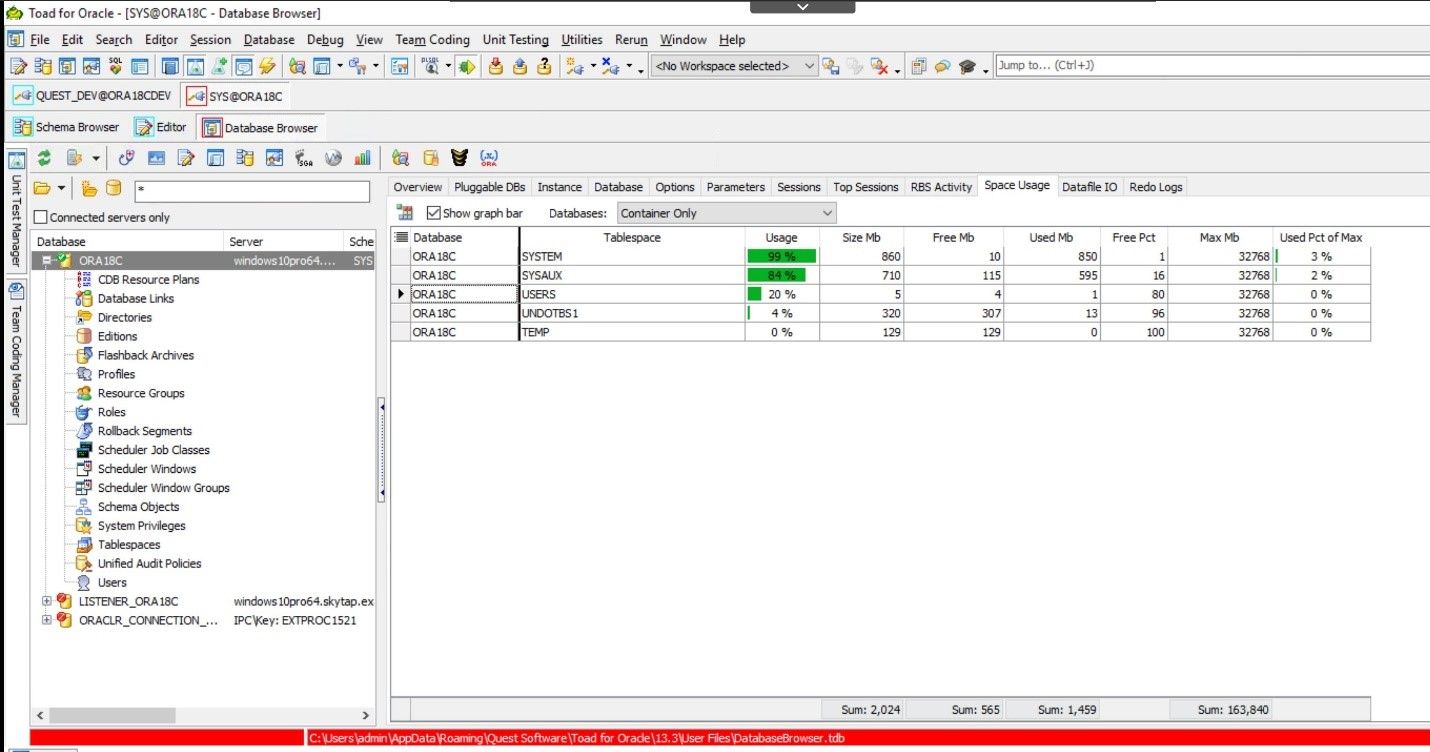Viewport: 1430px width, 752px height.
Task: Collapse the ORA18C database tree node
Action: click(x=46, y=261)
